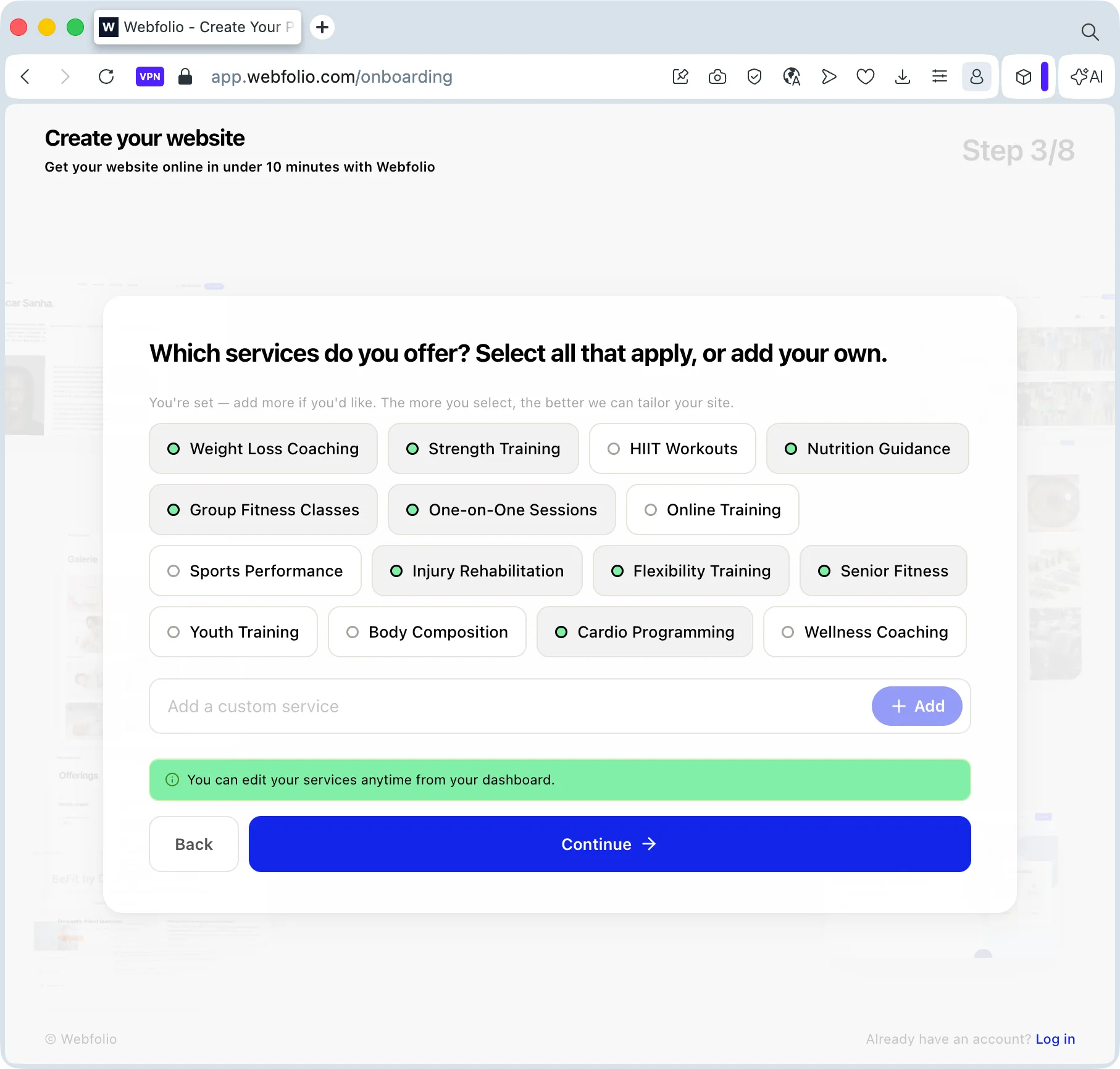Viewport: 1120px width, 1069px height.
Task: View site security padlock info
Action: [x=185, y=77]
